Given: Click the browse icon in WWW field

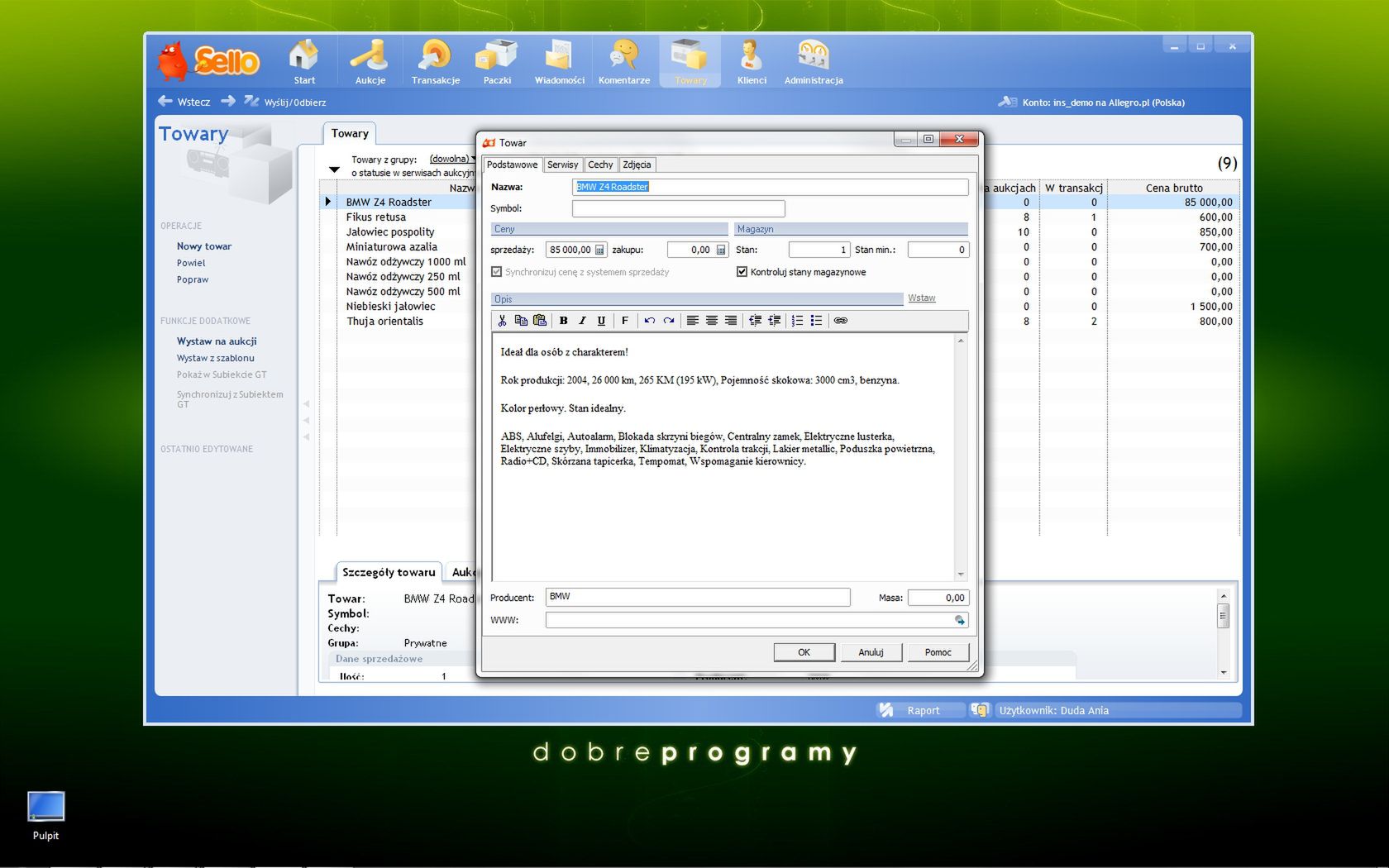Looking at the screenshot, I should (960, 620).
